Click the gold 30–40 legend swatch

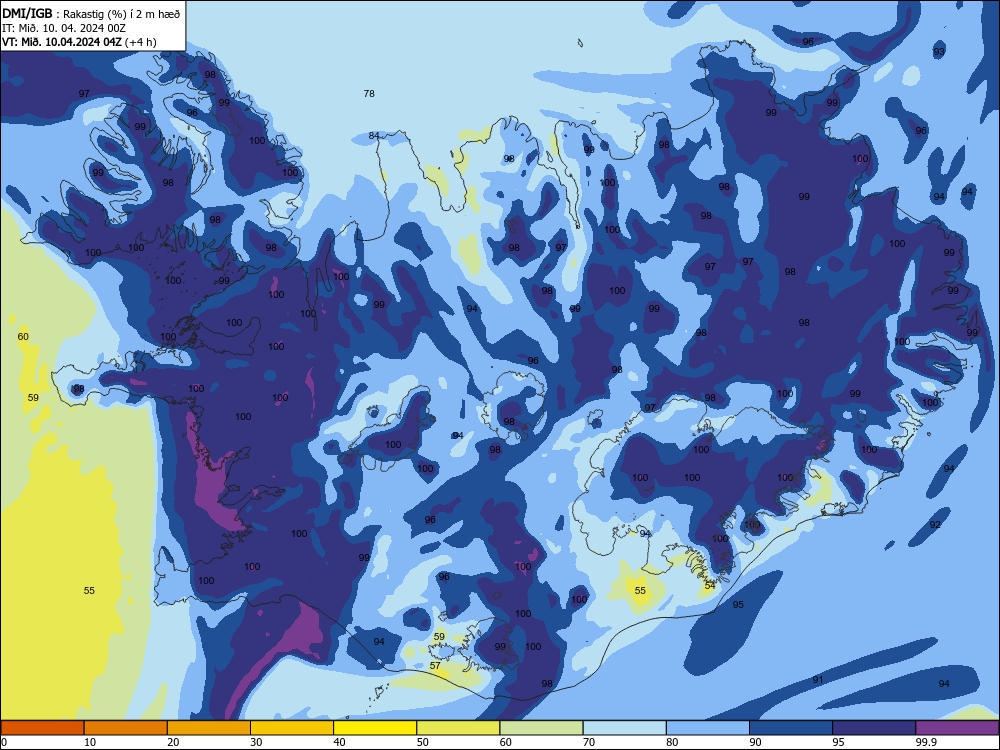(x=292, y=728)
